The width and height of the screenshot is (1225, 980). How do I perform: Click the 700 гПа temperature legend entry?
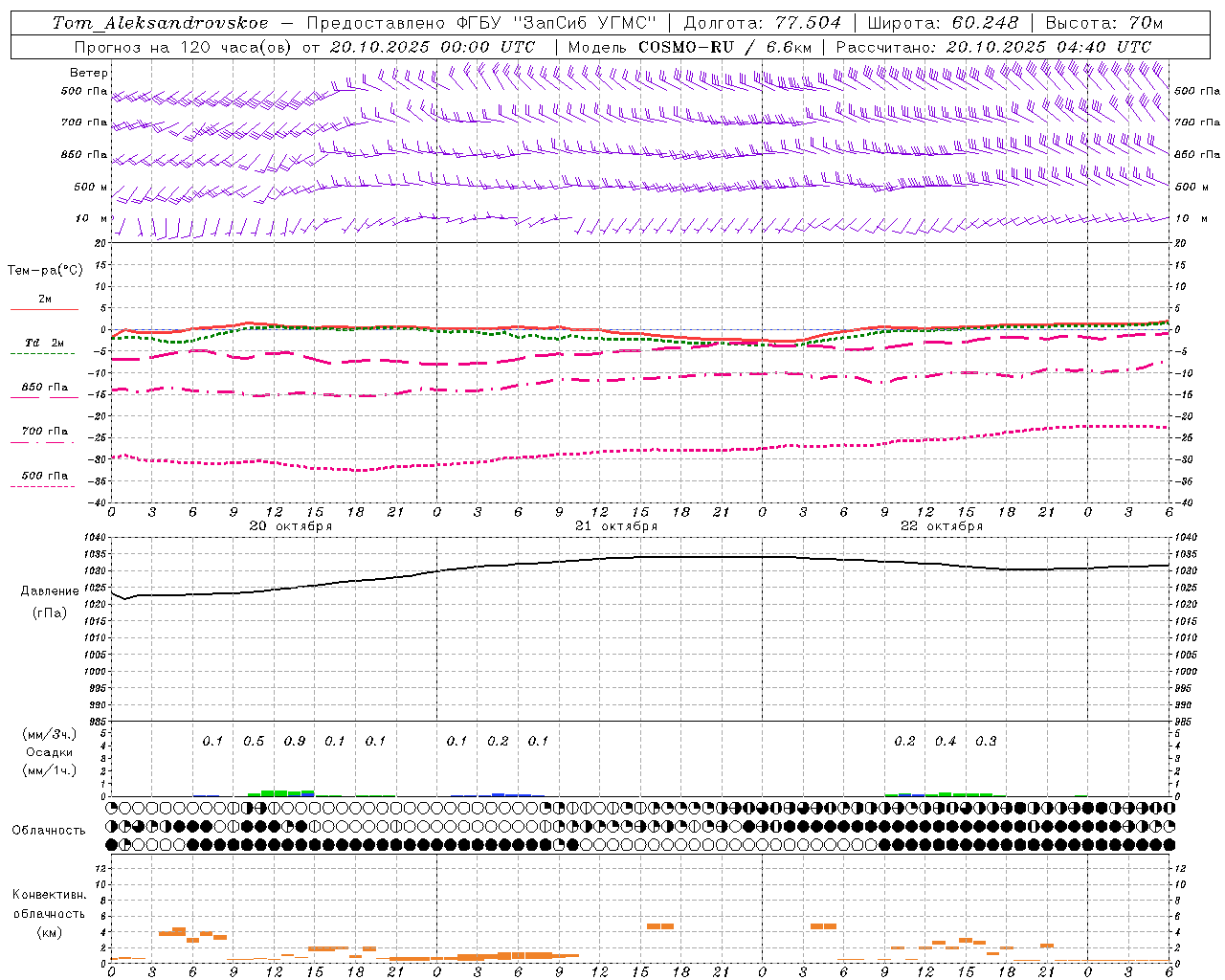pyautogui.click(x=45, y=432)
